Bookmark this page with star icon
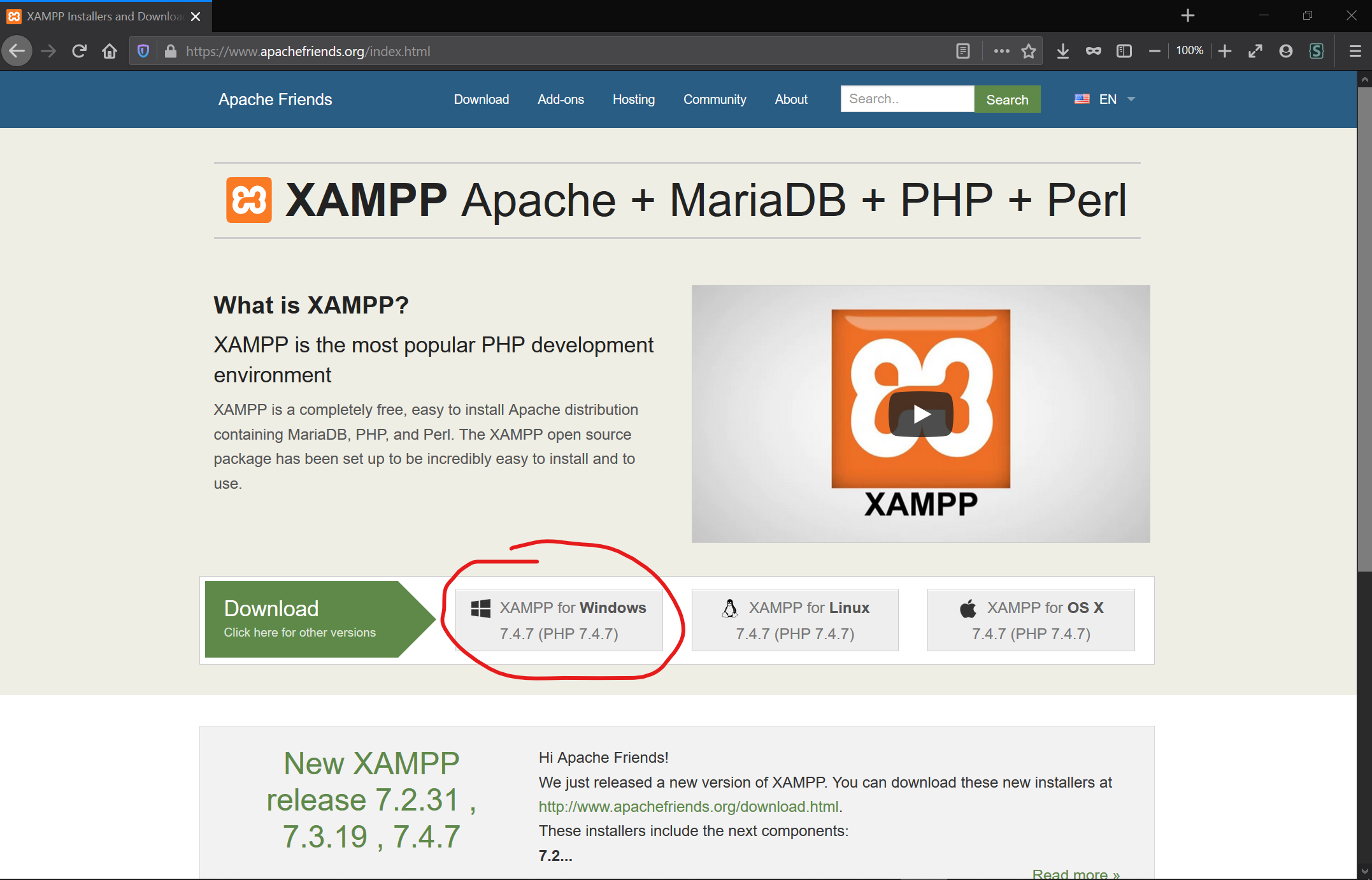 pos(1029,51)
